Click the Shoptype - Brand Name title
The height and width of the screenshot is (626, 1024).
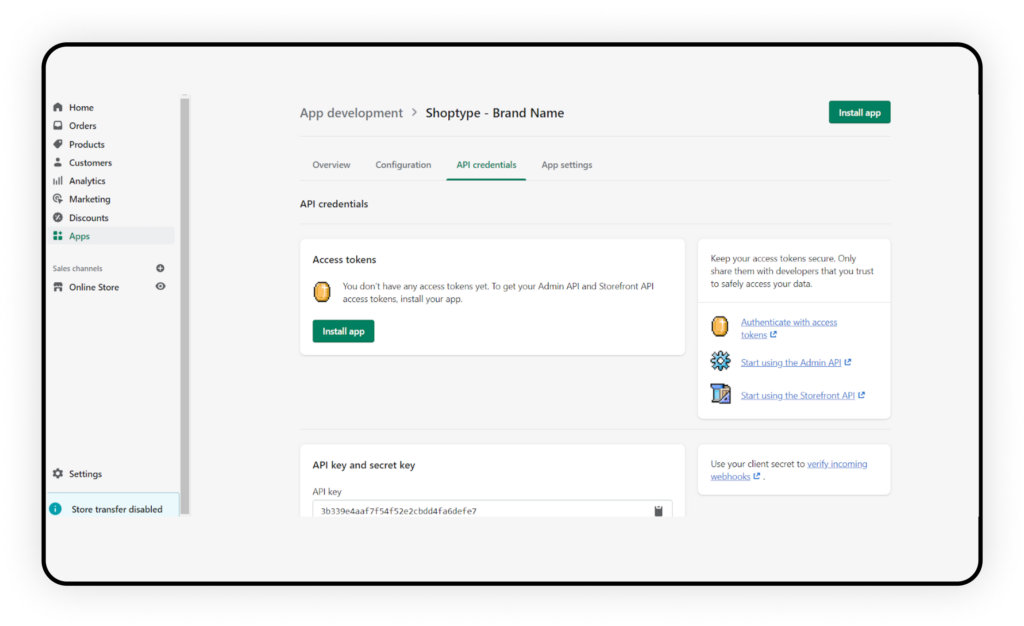pos(494,113)
